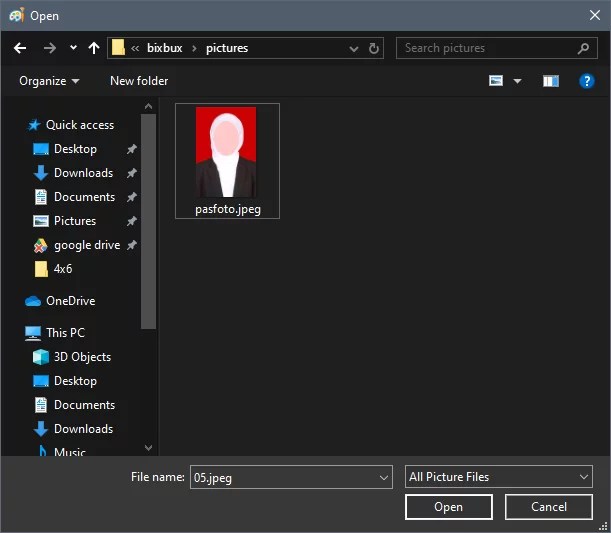Click the Paint icon in title bar
The width and height of the screenshot is (611, 533).
coord(17,15)
